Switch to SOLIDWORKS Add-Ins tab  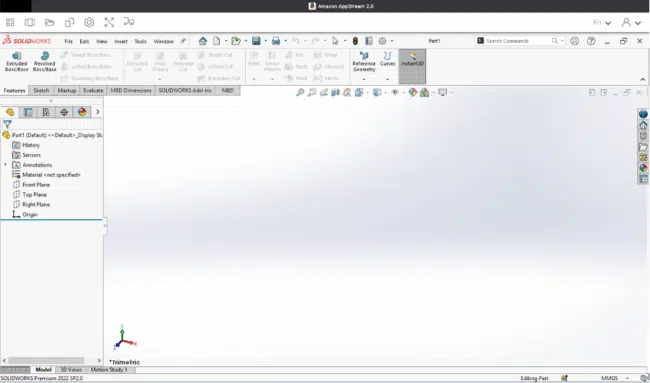pyautogui.click(x=185, y=90)
